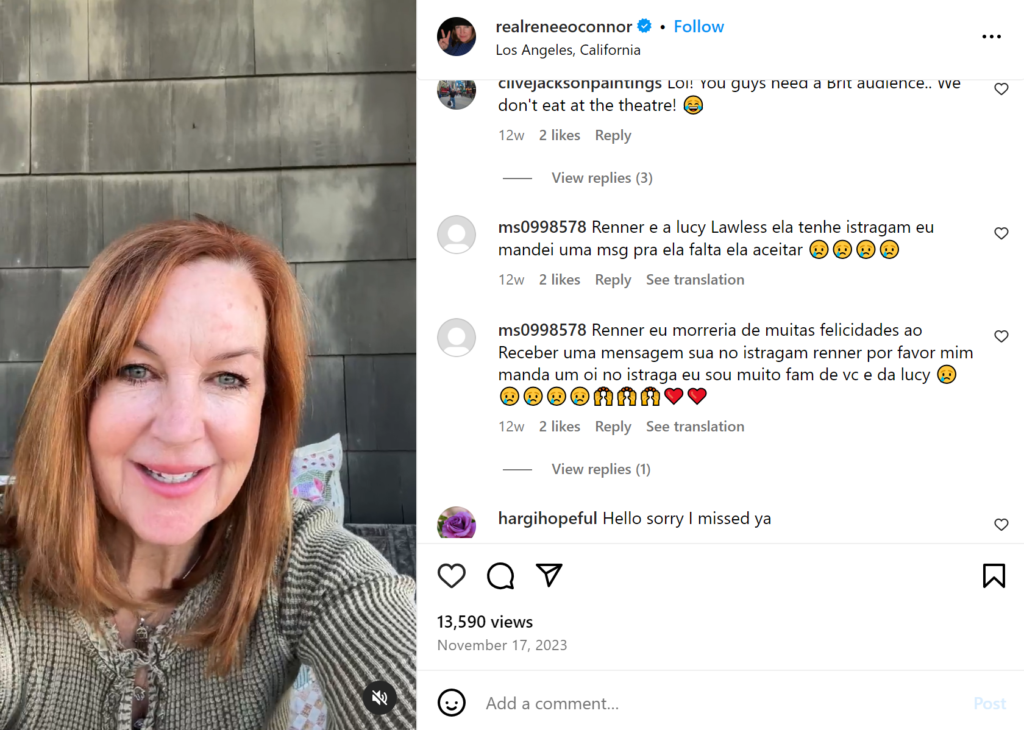
Task: See translation of the Lucy Lawless comment
Action: coord(695,280)
